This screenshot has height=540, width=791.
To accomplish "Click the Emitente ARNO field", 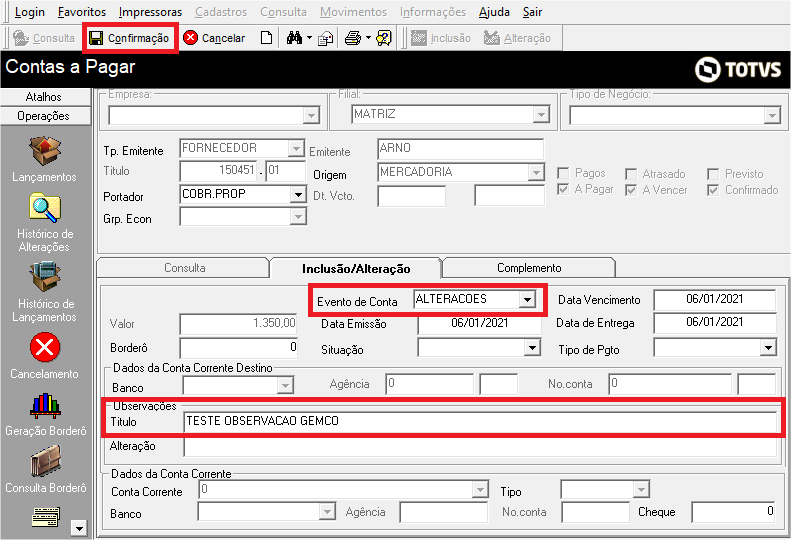I will click(x=461, y=149).
